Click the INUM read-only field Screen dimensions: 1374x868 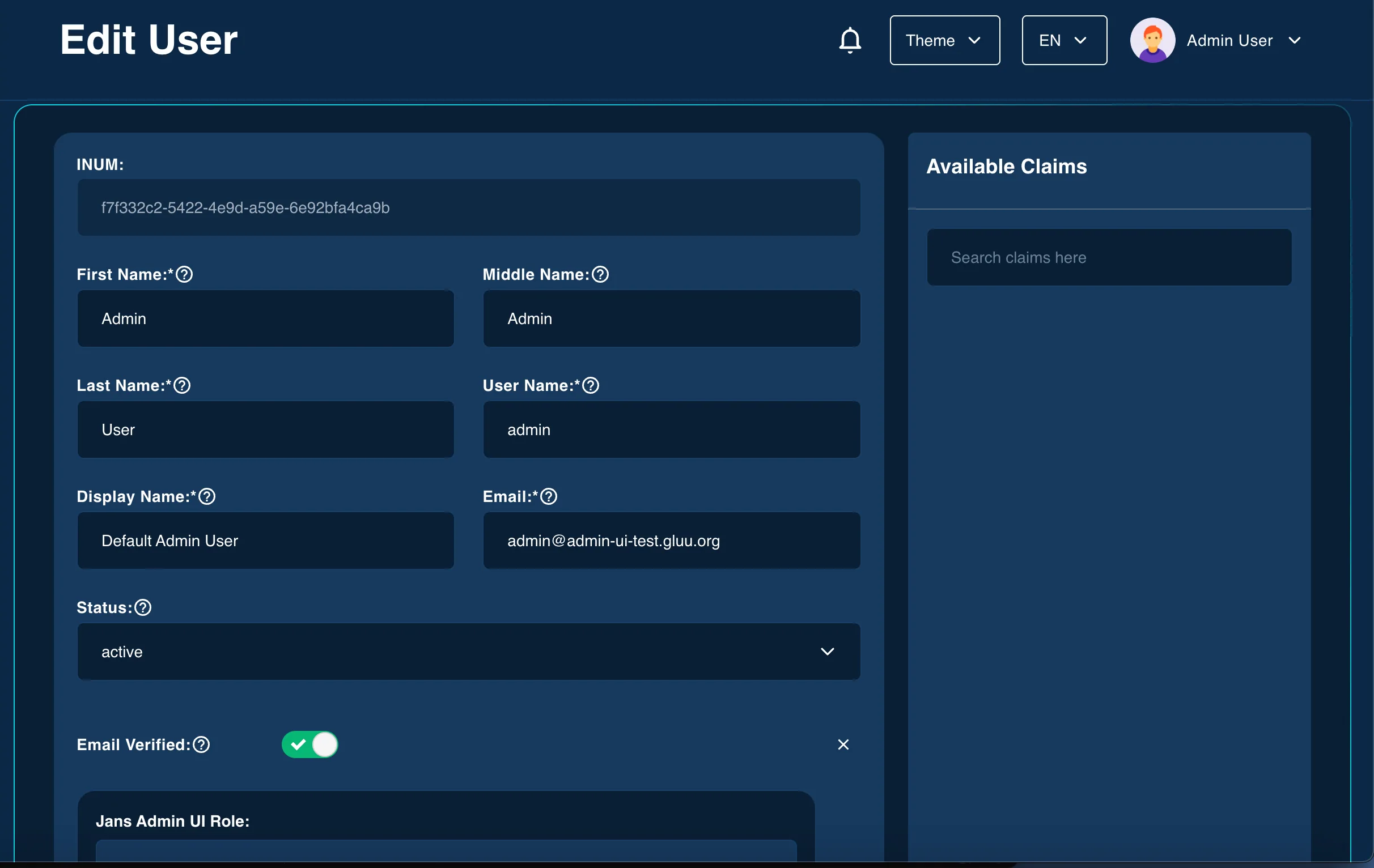[x=468, y=207]
